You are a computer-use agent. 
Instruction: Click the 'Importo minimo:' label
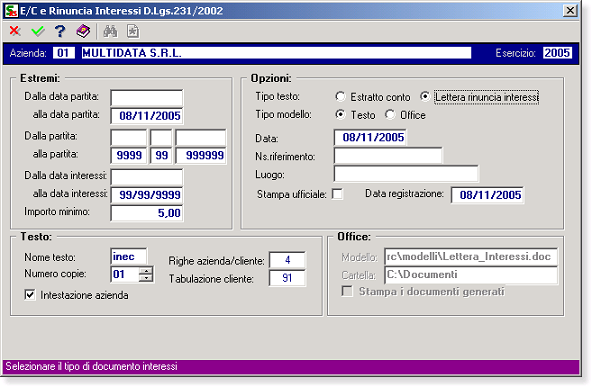click(x=57, y=211)
